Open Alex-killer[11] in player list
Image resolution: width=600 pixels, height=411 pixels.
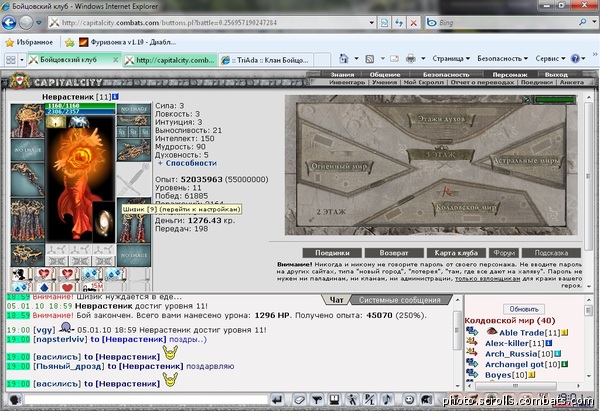515,343
